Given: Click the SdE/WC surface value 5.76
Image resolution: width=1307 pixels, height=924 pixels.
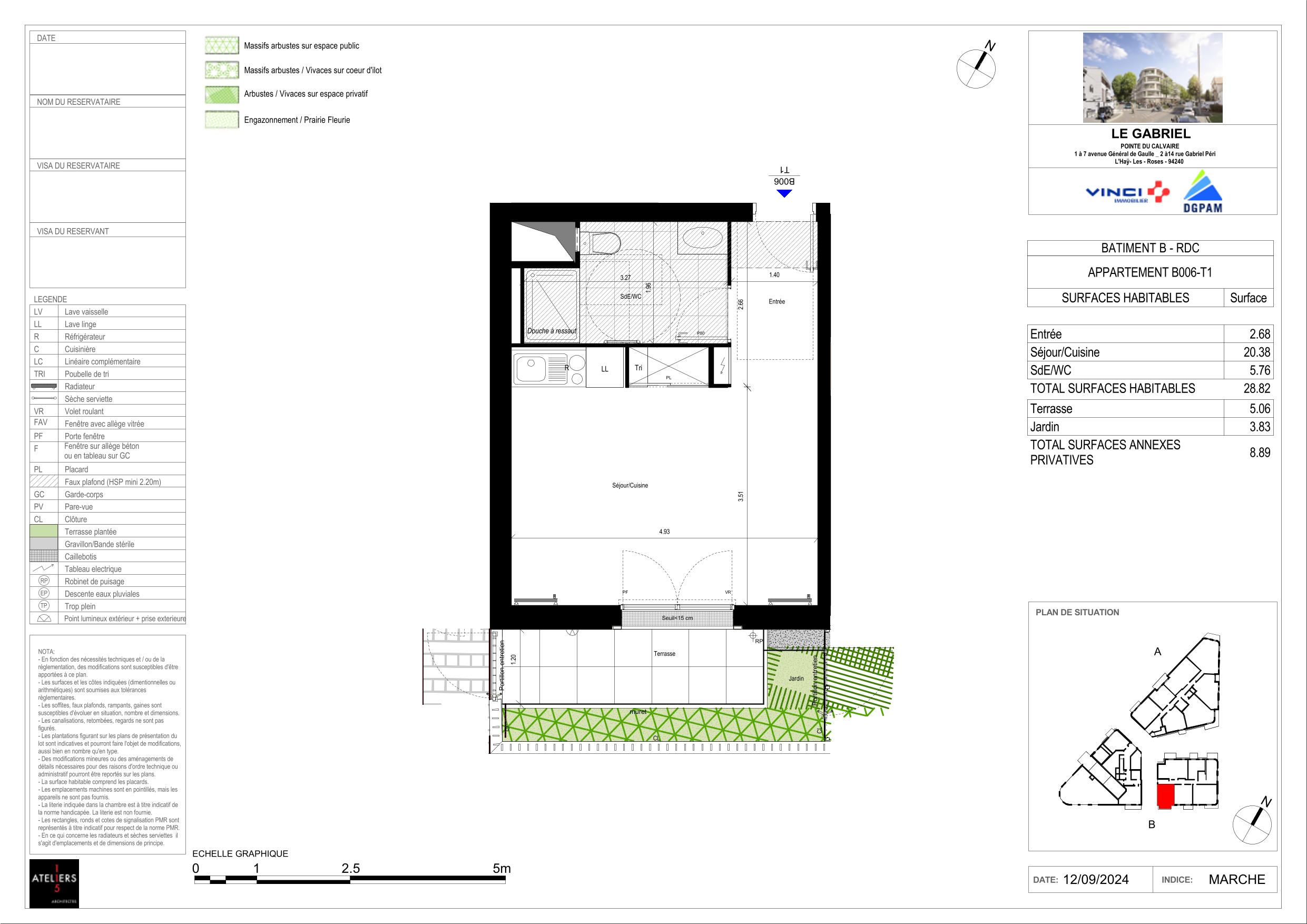Looking at the screenshot, I should point(1259,370).
